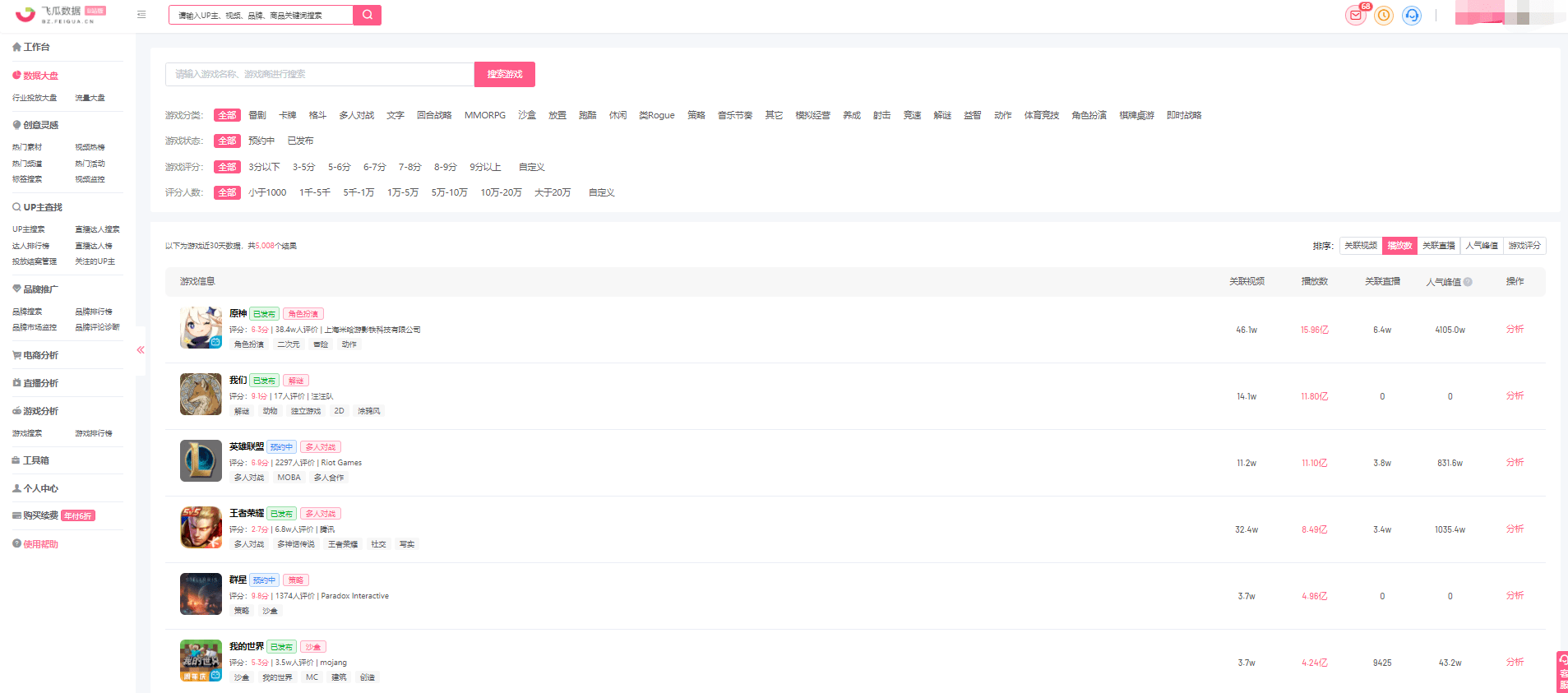Focus the game name search field
Viewport: 1568px width, 693px height.
[320, 74]
